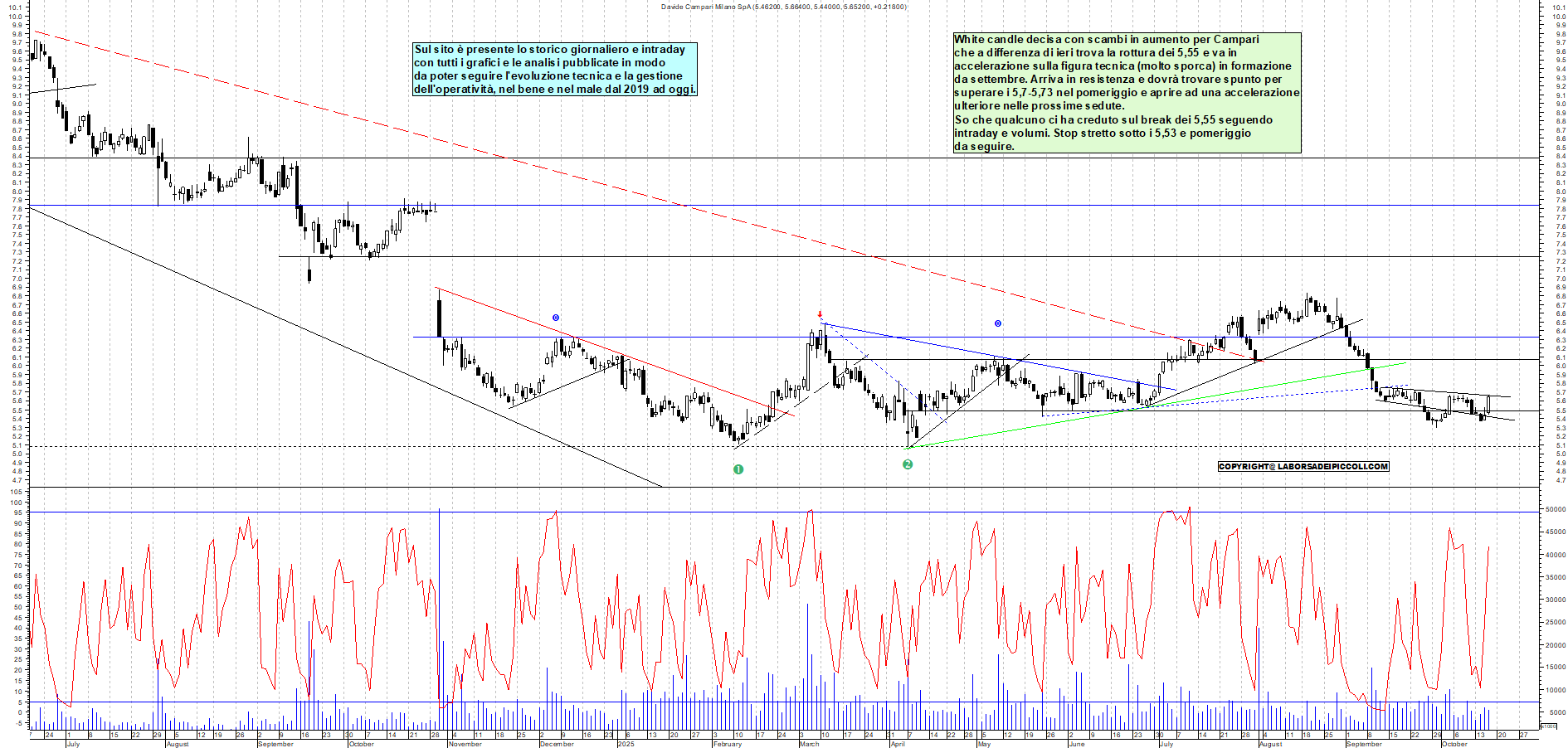Click the February label on the date axis
Image resolution: width=1568 pixels, height=748 pixels.
click(727, 744)
